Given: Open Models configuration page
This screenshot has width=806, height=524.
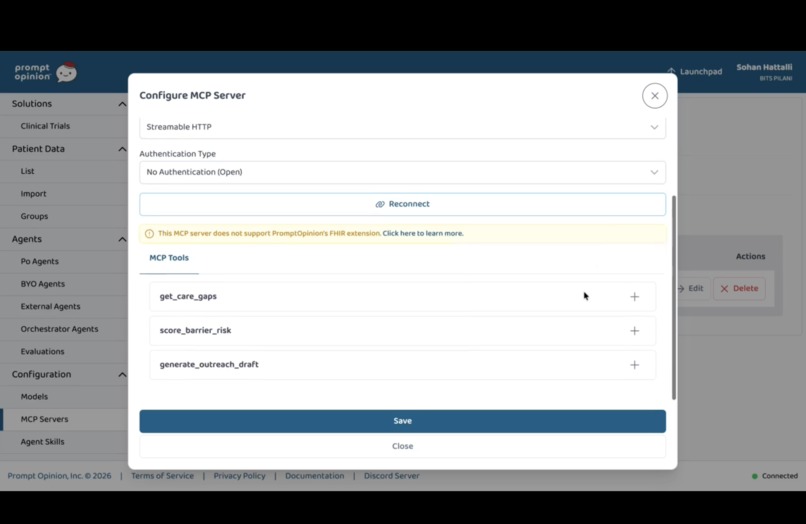Looking at the screenshot, I should 34,397.
